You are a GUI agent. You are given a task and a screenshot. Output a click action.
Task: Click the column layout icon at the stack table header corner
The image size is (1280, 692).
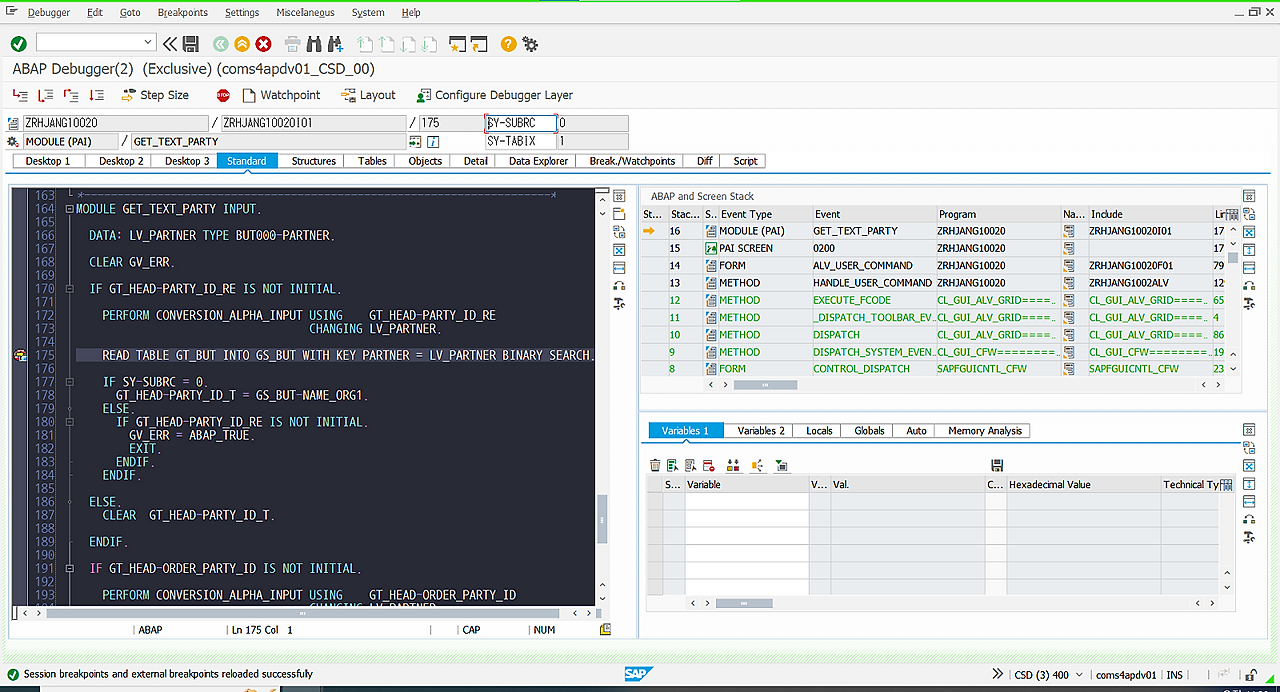point(1231,214)
